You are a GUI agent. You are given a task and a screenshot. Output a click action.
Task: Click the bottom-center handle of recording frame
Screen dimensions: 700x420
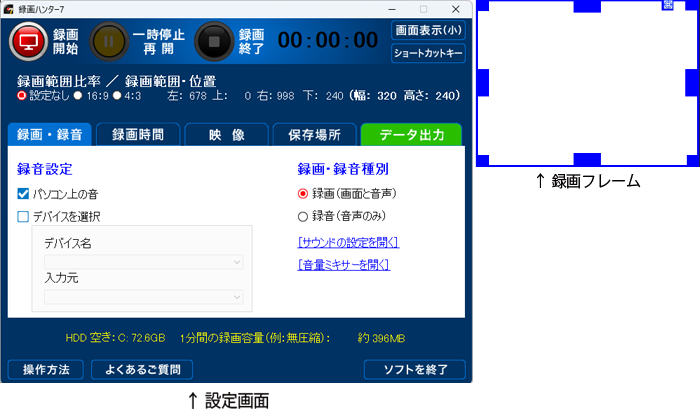pyautogui.click(x=587, y=159)
